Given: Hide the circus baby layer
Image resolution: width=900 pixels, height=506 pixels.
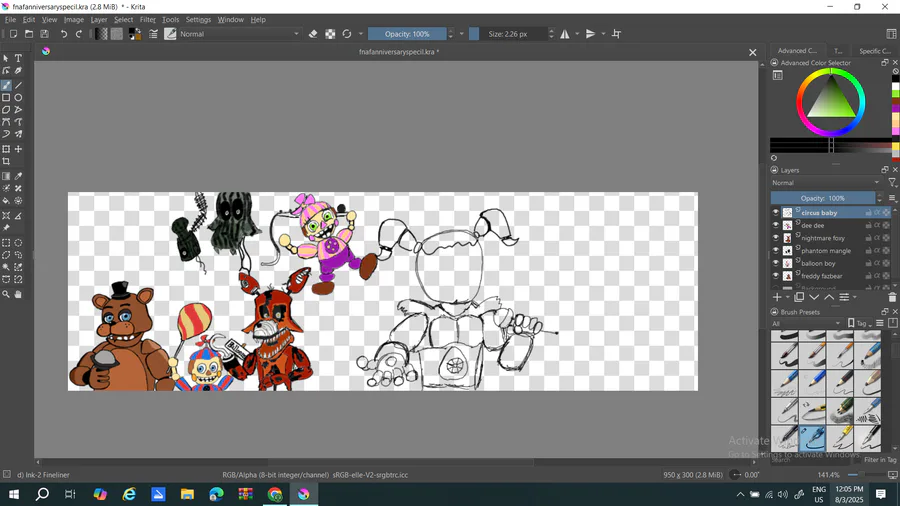Looking at the screenshot, I should 775,212.
